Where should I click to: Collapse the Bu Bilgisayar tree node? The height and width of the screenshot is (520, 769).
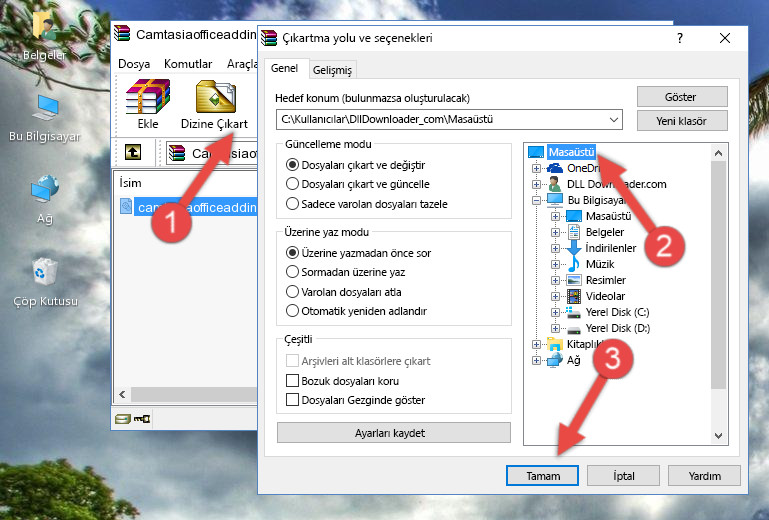click(x=536, y=200)
